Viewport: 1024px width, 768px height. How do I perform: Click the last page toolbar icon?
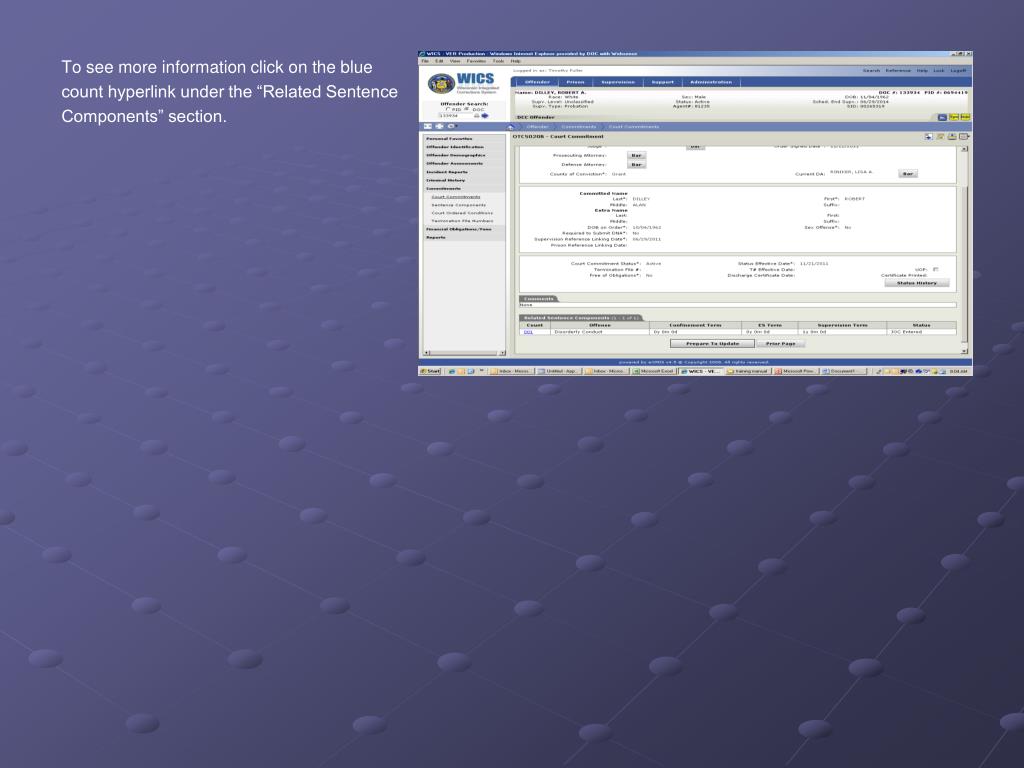pyautogui.click(x=964, y=136)
